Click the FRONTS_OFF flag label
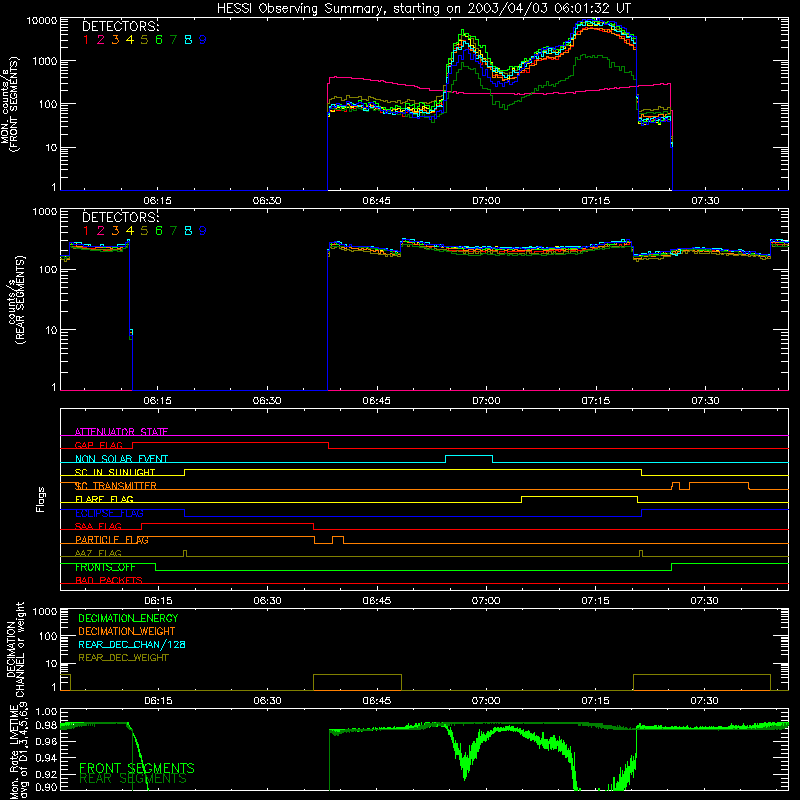Viewport: 800px width, 800px height. (x=105, y=567)
